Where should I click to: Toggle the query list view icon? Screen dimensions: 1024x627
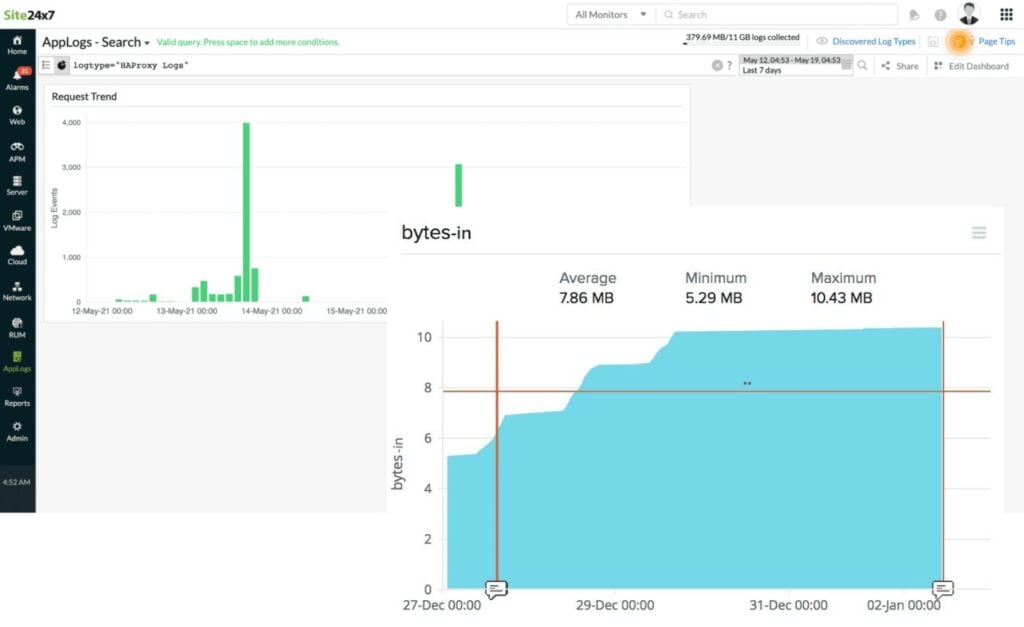click(46, 65)
